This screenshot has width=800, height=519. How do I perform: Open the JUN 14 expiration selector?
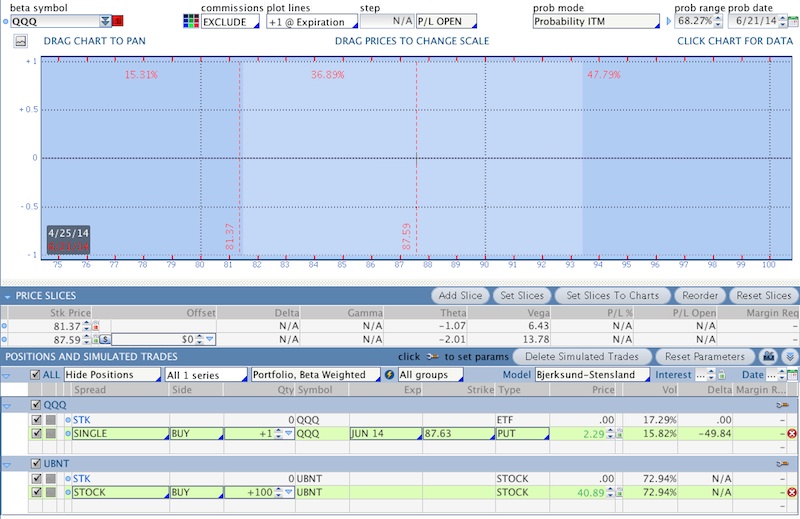coord(386,434)
